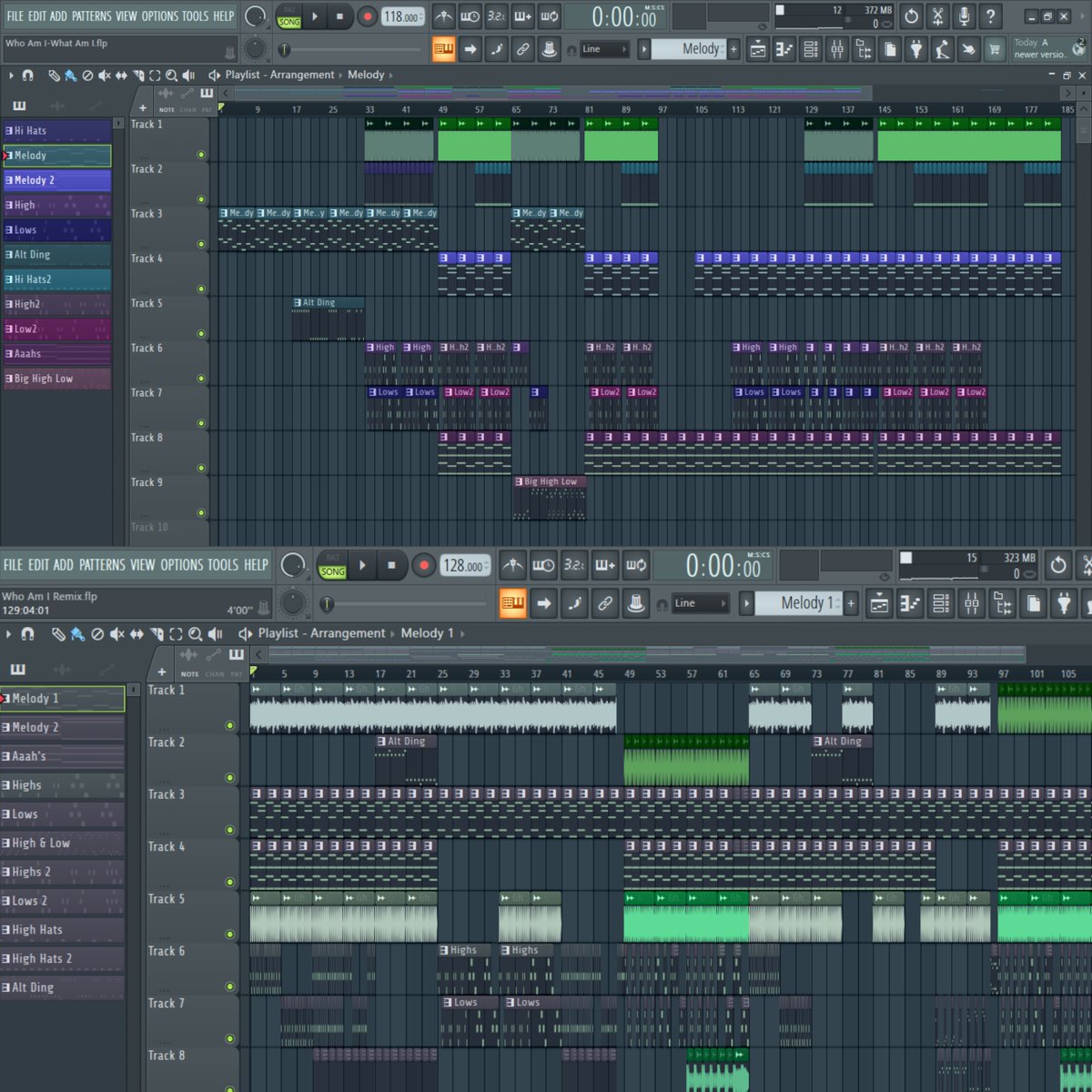The height and width of the screenshot is (1092, 1092).
Task: Click the plug icon for plugin picker in top window
Action: [x=916, y=49]
